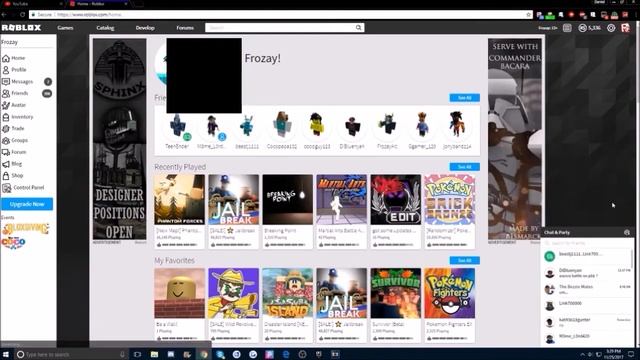The width and height of the screenshot is (640, 360).
Task: Open Jailbreak in Recently Played
Action: pyautogui.click(x=233, y=200)
